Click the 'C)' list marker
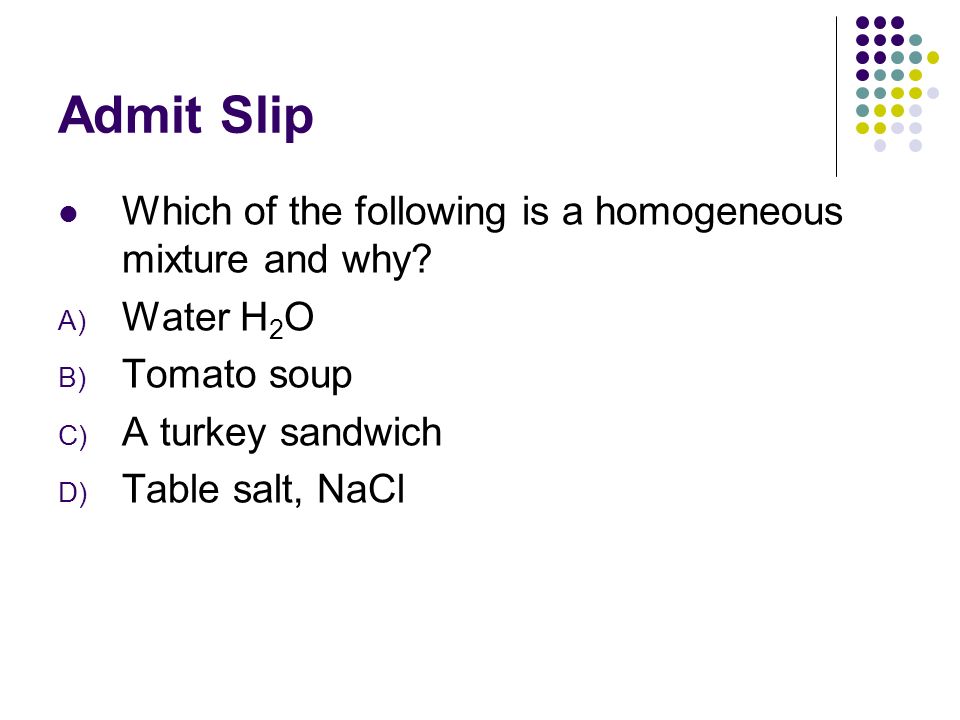960x720 pixels. coord(72,436)
